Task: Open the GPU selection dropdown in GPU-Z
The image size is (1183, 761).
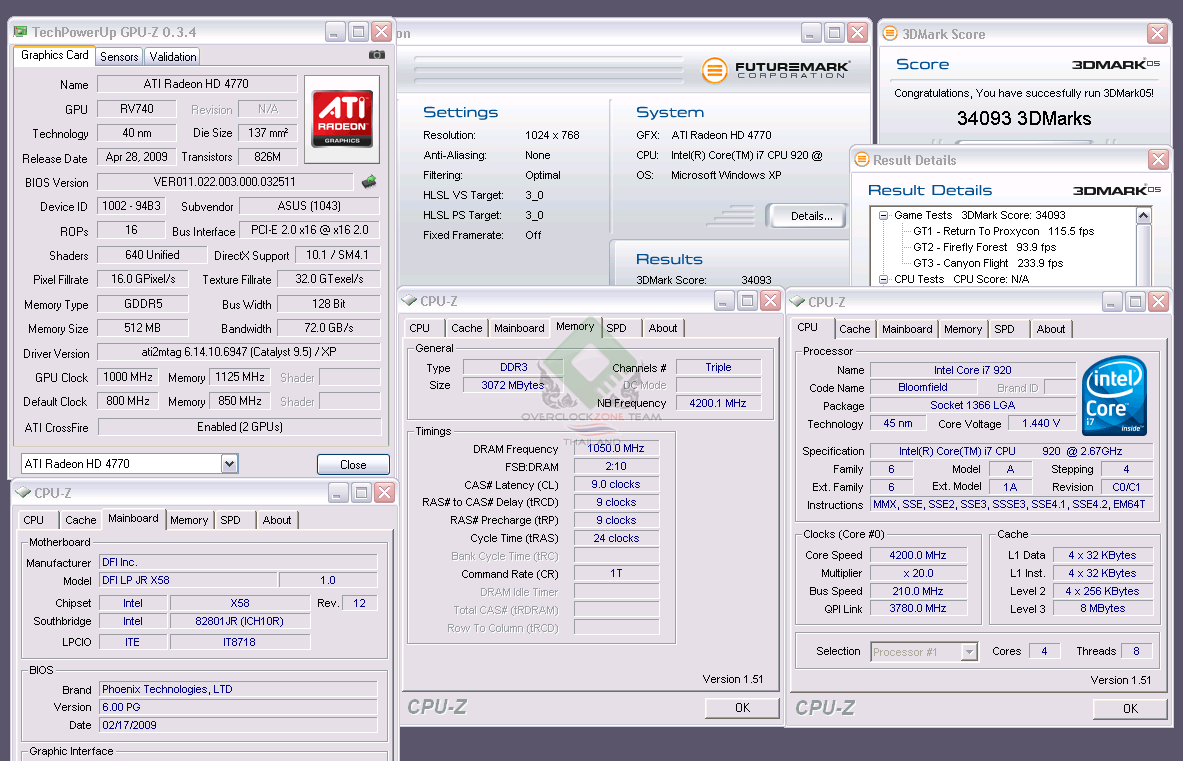Action: 229,464
